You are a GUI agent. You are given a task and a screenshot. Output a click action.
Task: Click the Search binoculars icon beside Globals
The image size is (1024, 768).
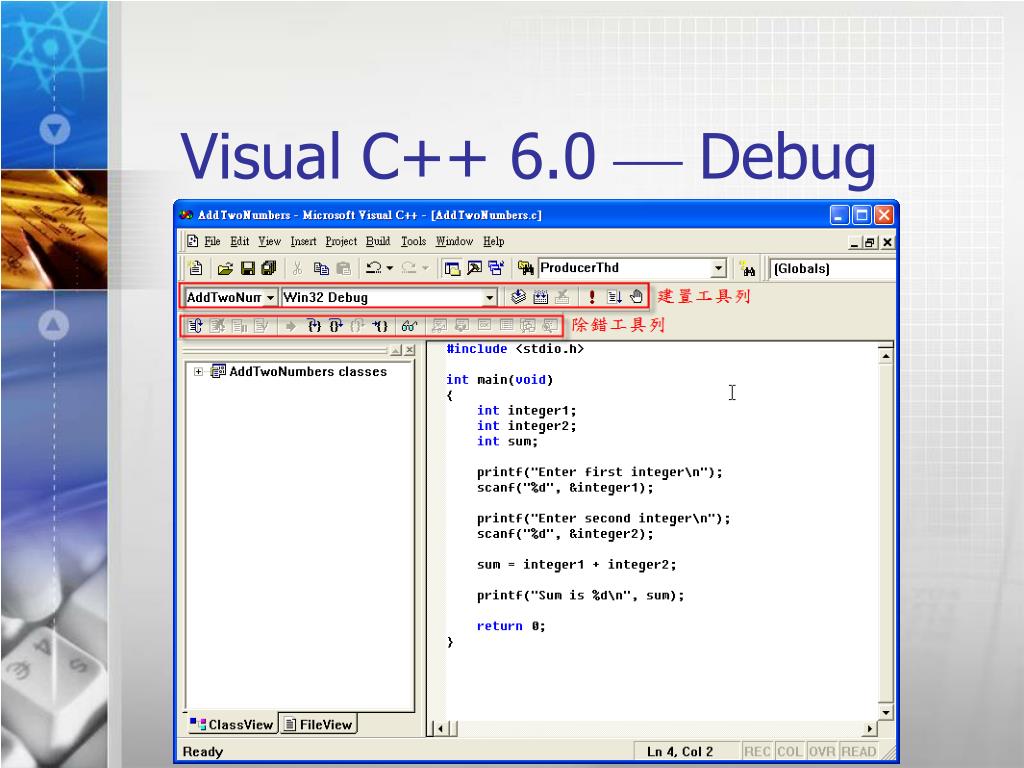[747, 269]
